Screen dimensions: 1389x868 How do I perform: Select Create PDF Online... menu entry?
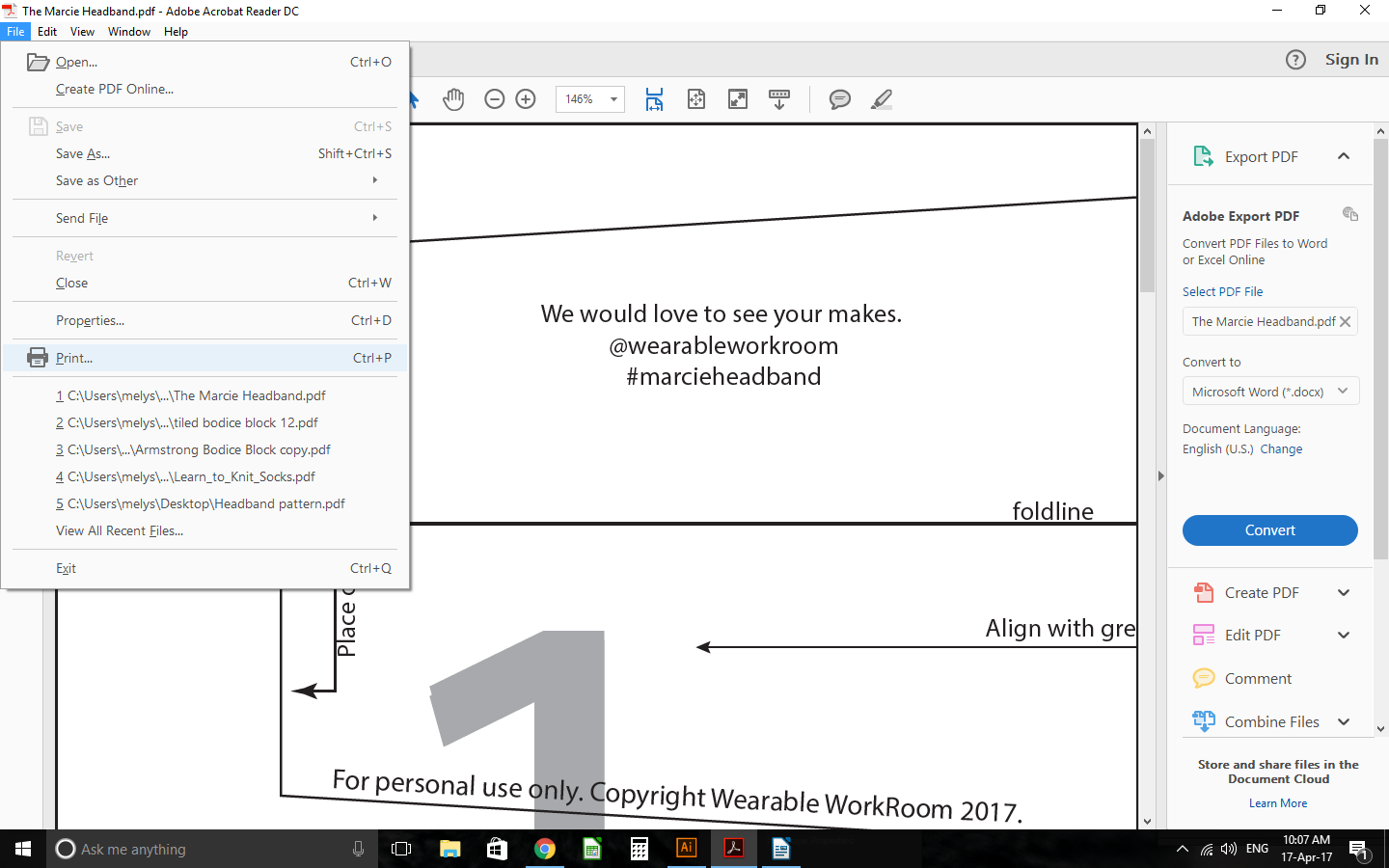(204, 89)
